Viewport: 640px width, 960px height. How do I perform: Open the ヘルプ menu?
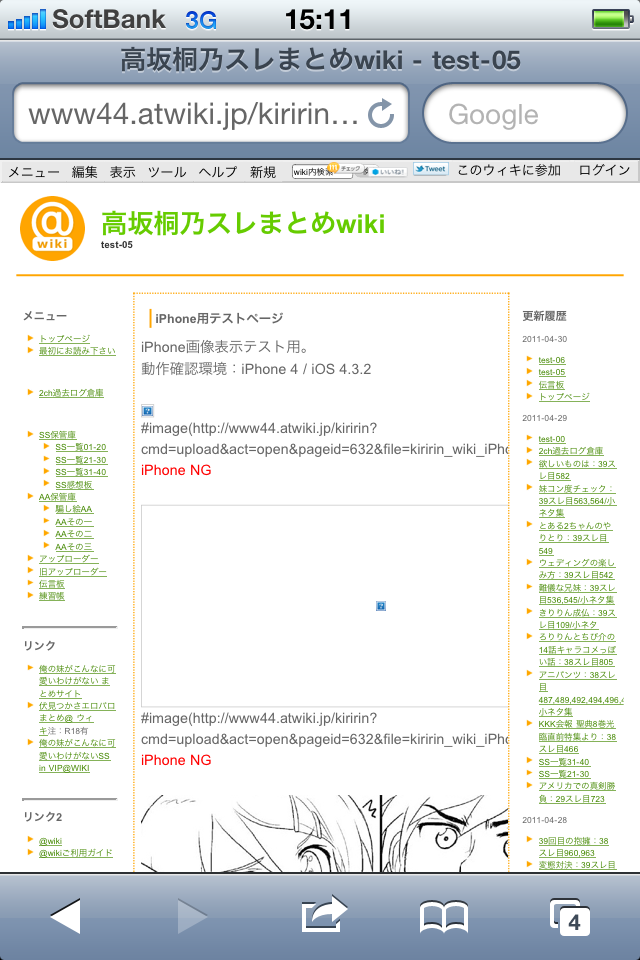tap(217, 171)
